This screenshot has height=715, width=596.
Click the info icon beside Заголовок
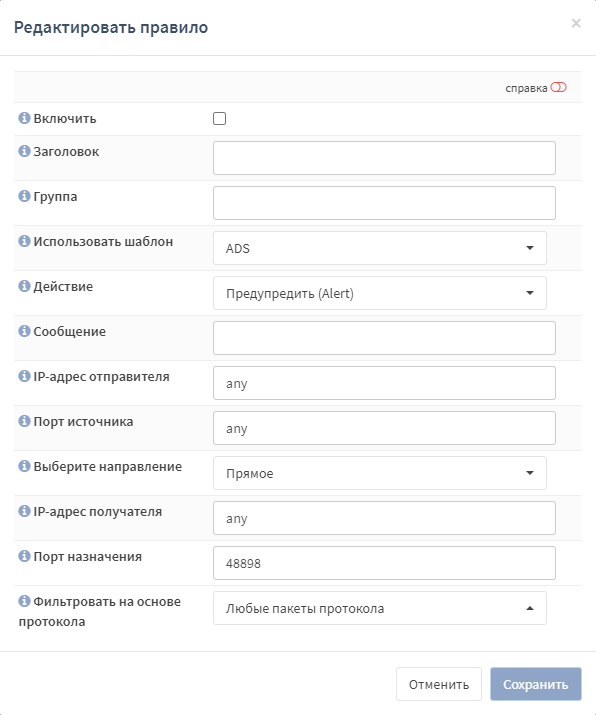point(24,151)
